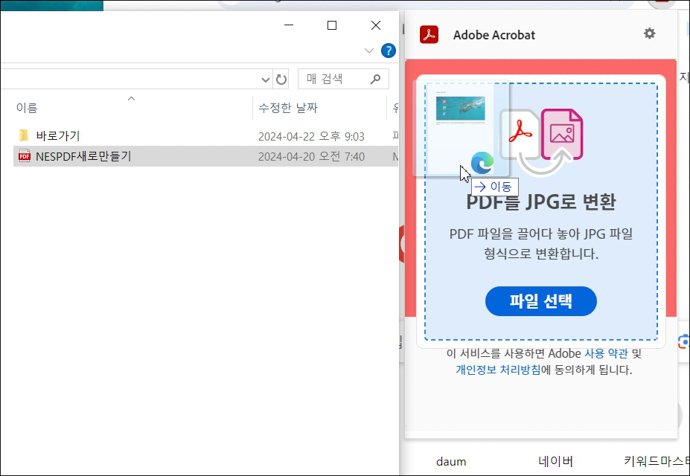Click the 2024-04-22 오후 9:03 date cell

click(x=311, y=136)
